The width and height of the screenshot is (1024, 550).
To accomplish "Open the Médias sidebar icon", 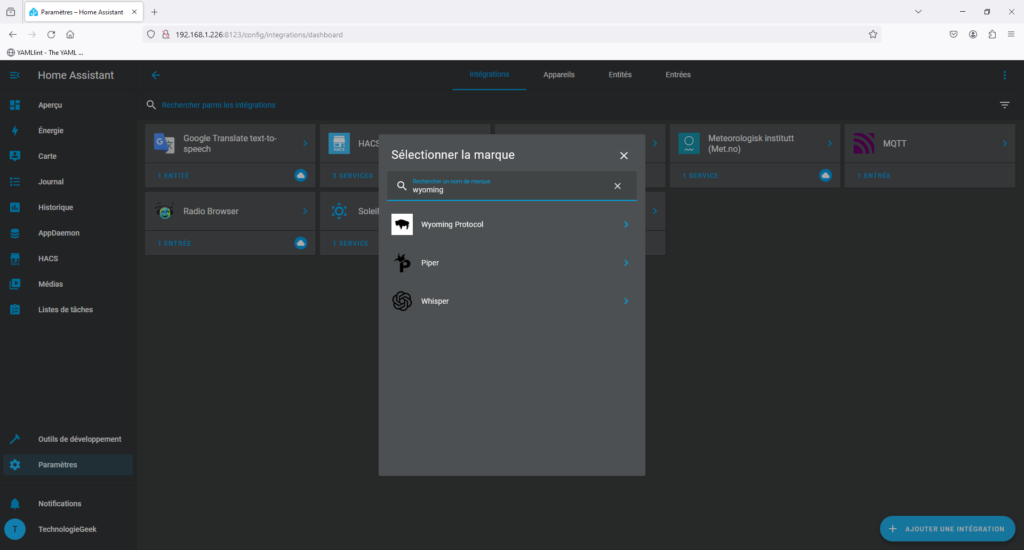I will coord(15,284).
